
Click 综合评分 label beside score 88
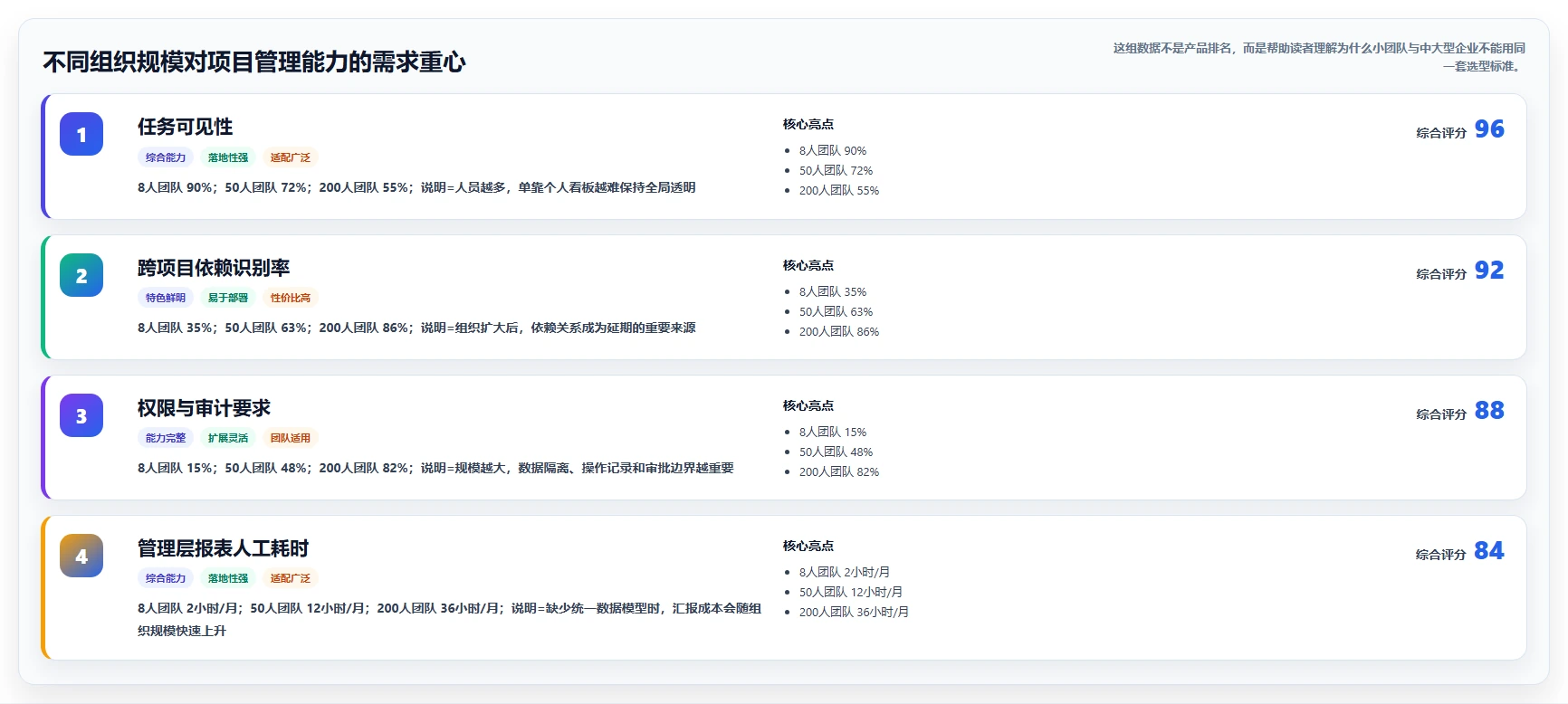(1441, 414)
